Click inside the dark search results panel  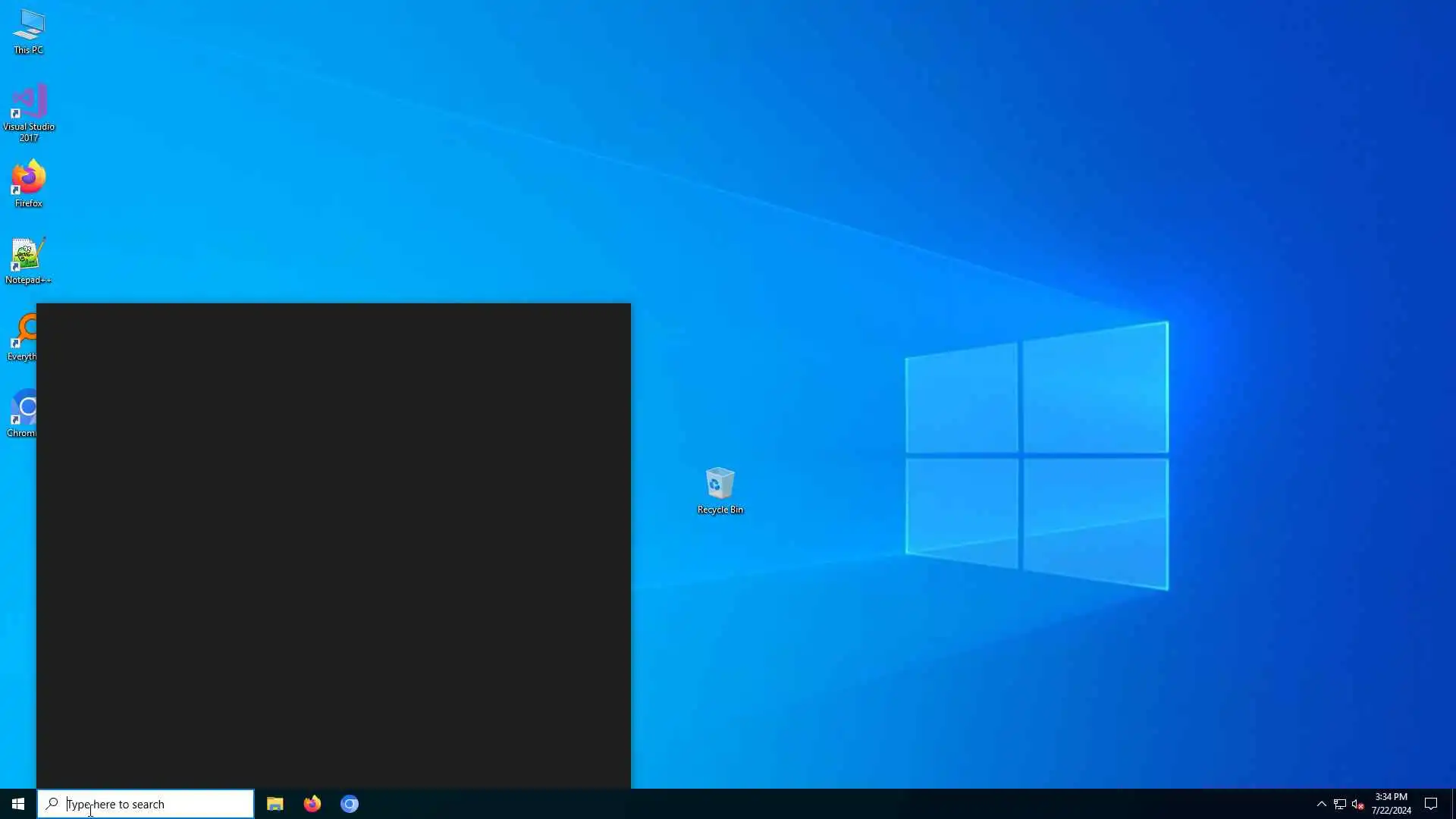(x=334, y=546)
